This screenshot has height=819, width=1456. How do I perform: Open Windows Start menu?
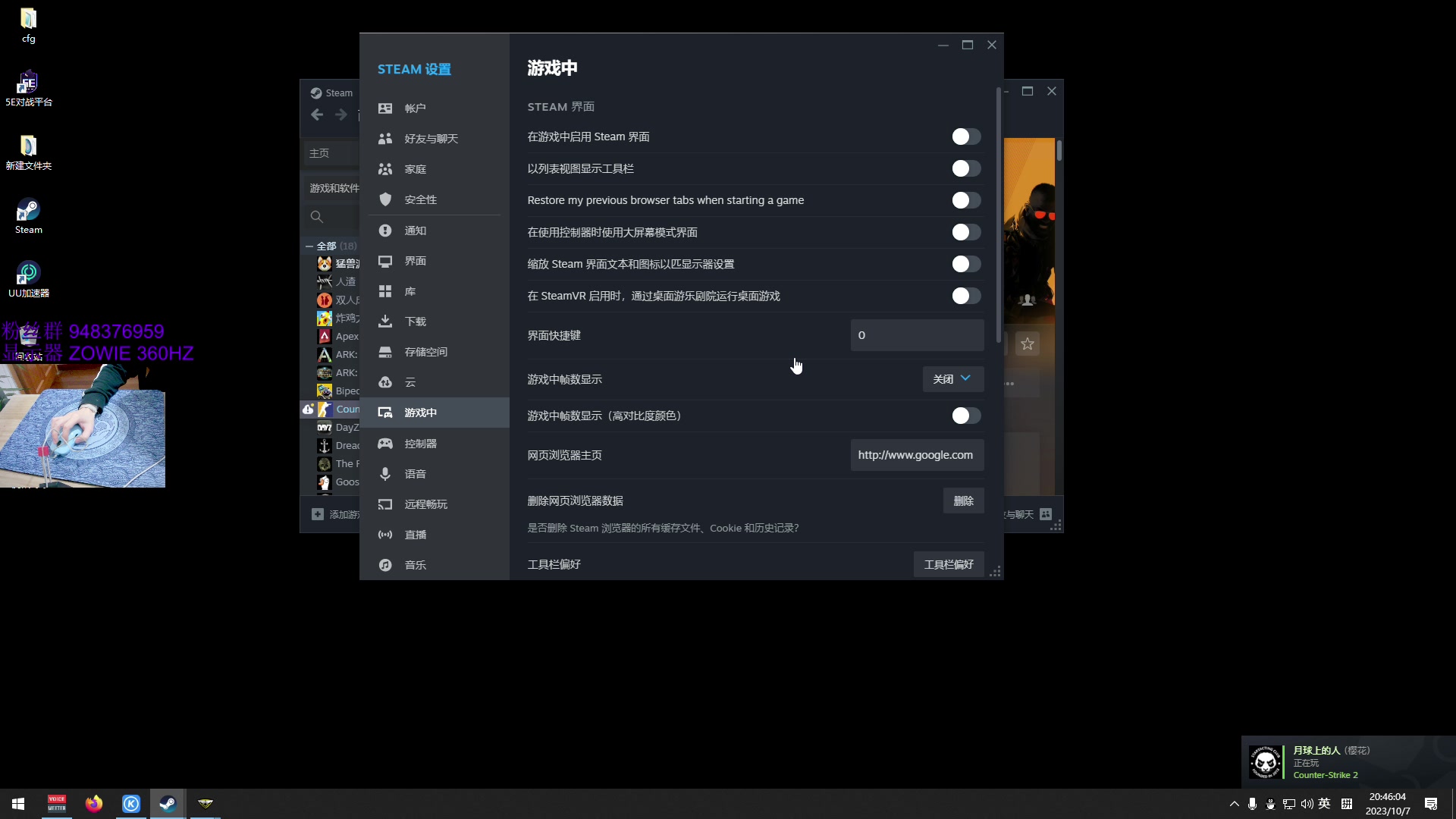[x=18, y=804]
